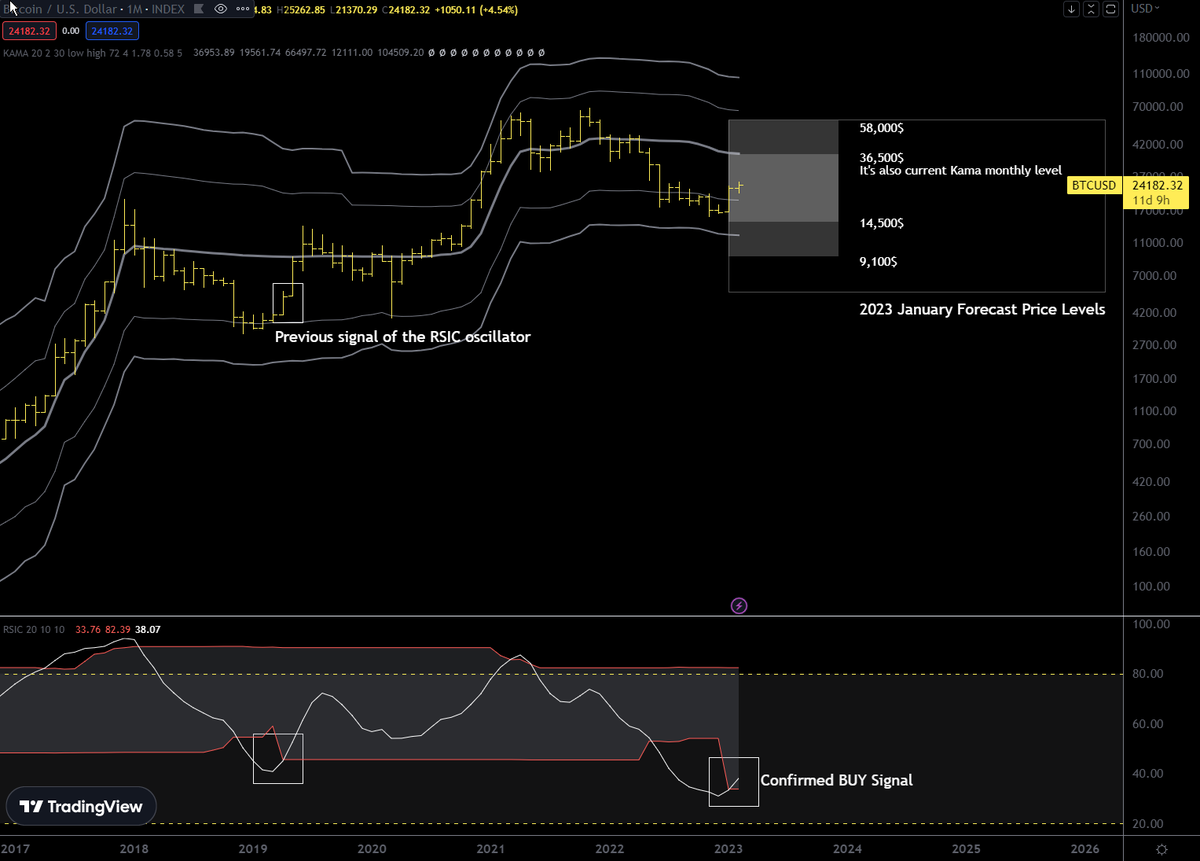Click the purple lightning quick-action icon on the chart
Image resolution: width=1200 pixels, height=861 pixels.
point(738,604)
